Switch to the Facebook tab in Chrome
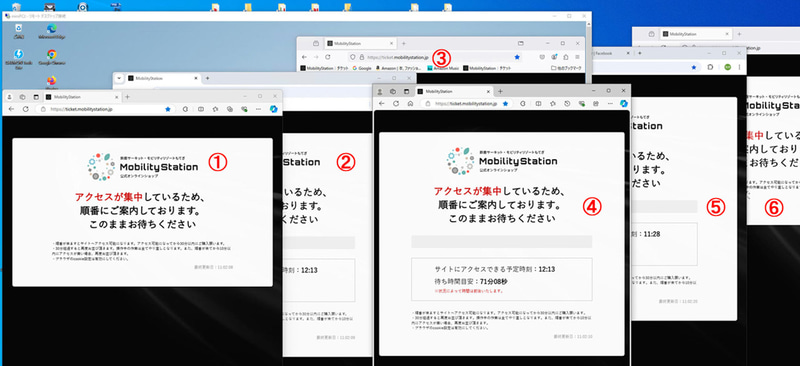The width and height of the screenshot is (800, 366). [x=611, y=53]
